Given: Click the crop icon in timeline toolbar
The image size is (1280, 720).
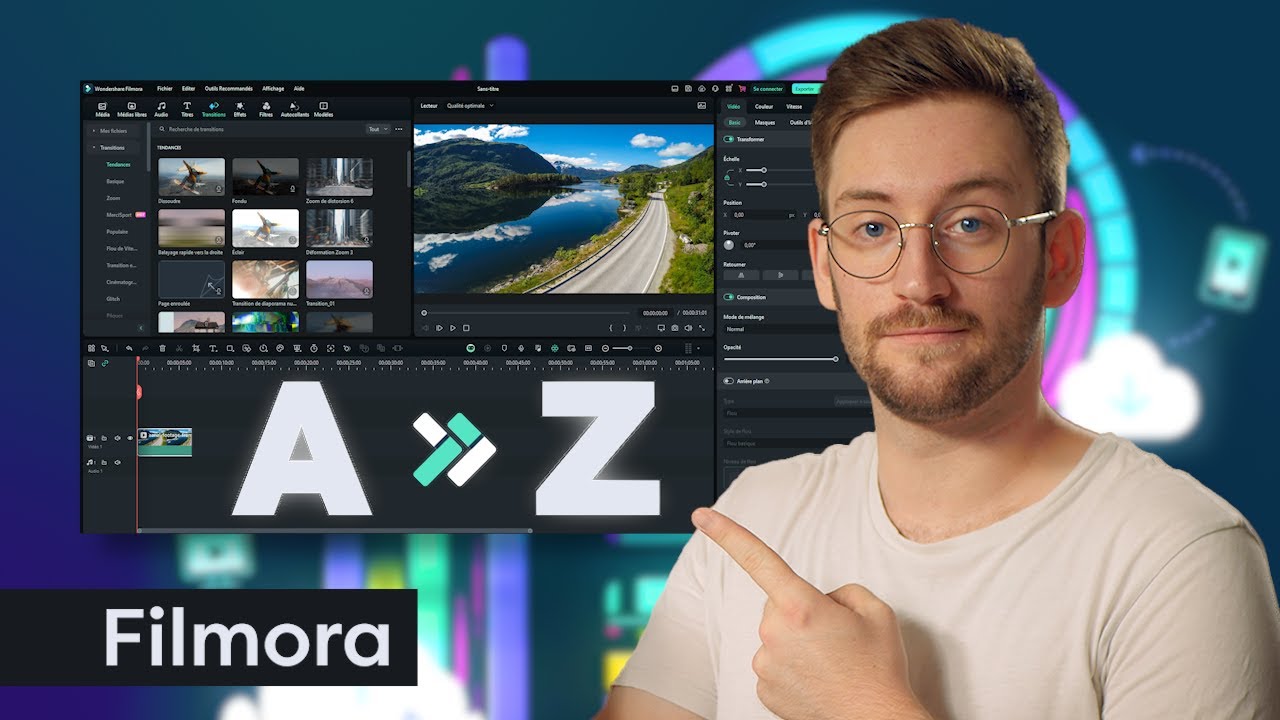Looking at the screenshot, I should [196, 348].
